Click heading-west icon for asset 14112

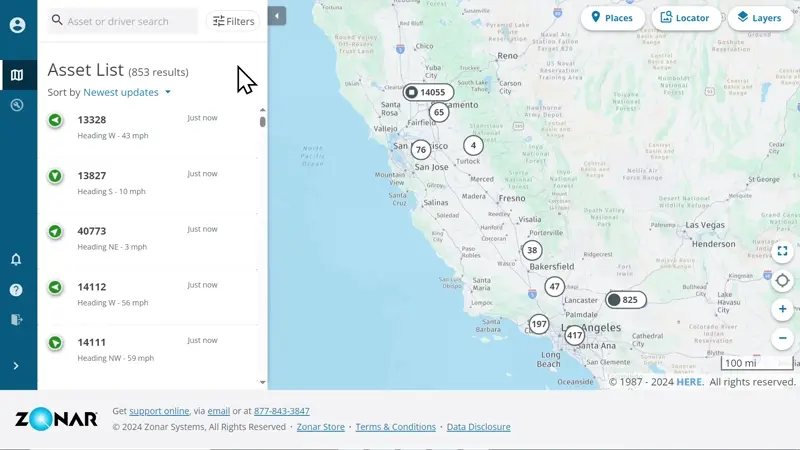click(55, 287)
